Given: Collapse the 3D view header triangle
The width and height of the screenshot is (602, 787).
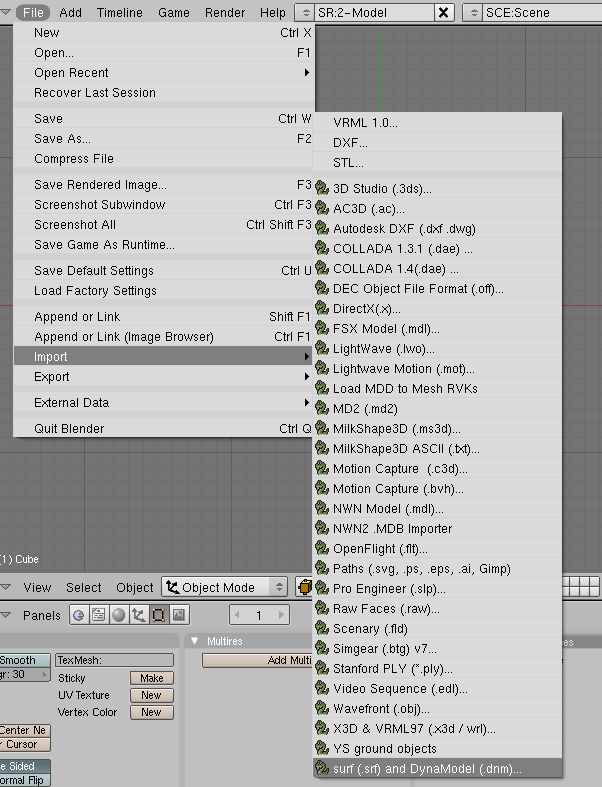Looking at the screenshot, I should point(6,587).
